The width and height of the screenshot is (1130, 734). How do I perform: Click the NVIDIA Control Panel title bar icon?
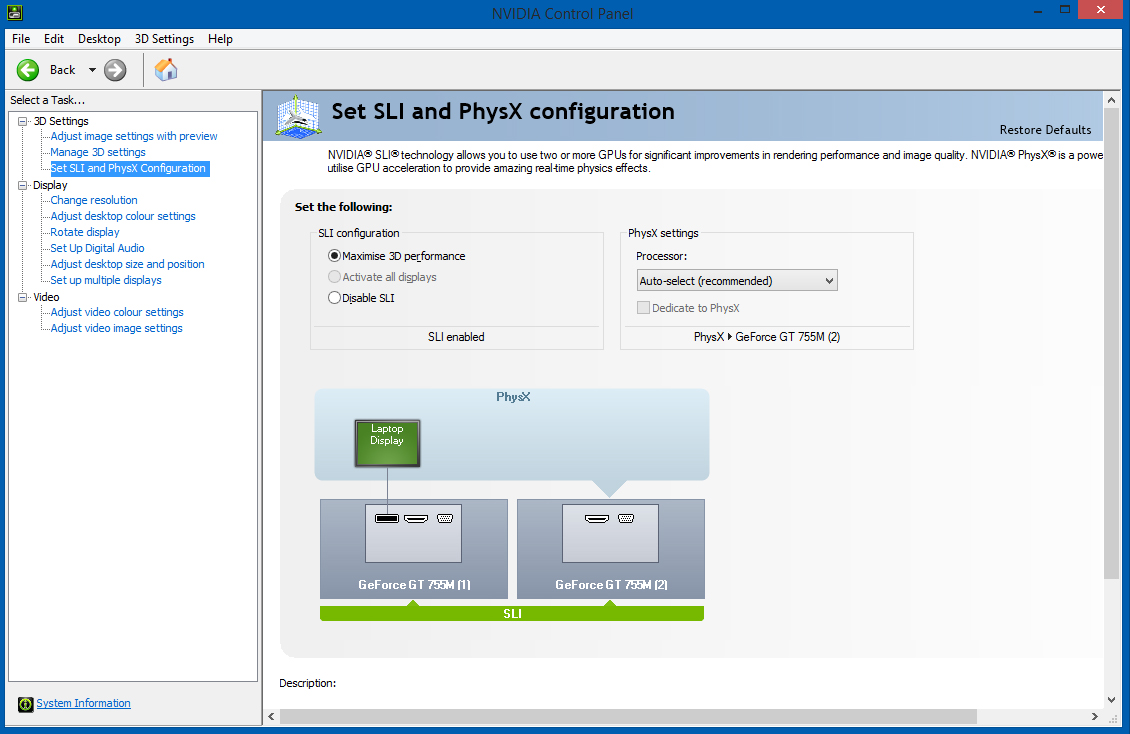coord(14,12)
